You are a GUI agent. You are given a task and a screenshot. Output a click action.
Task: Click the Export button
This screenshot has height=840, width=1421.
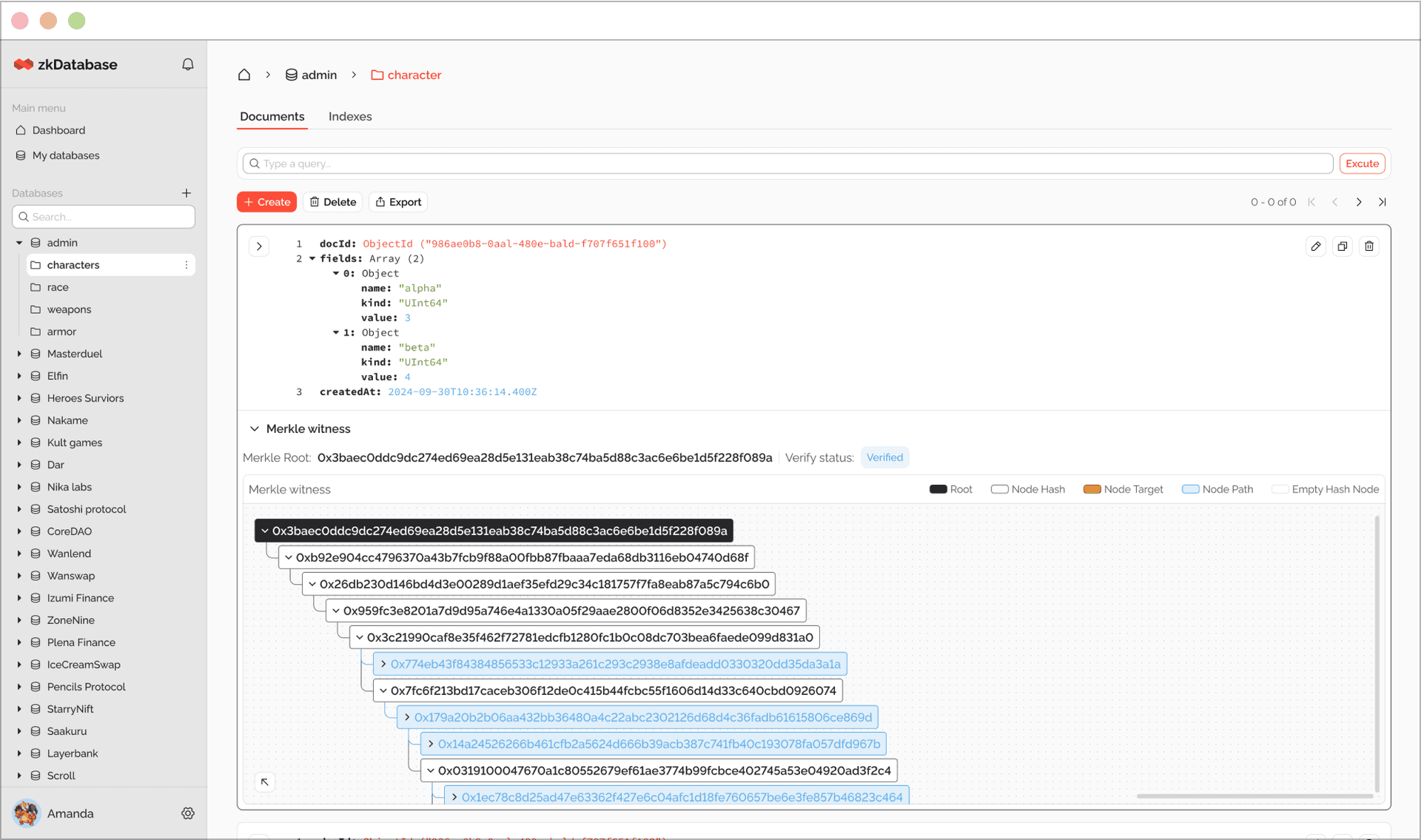pyautogui.click(x=398, y=202)
